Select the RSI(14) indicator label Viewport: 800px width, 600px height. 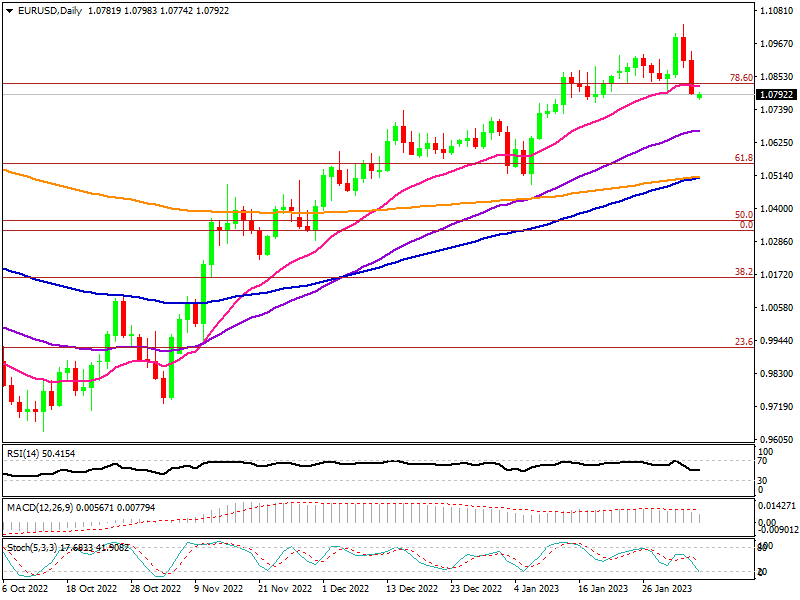coord(26,453)
